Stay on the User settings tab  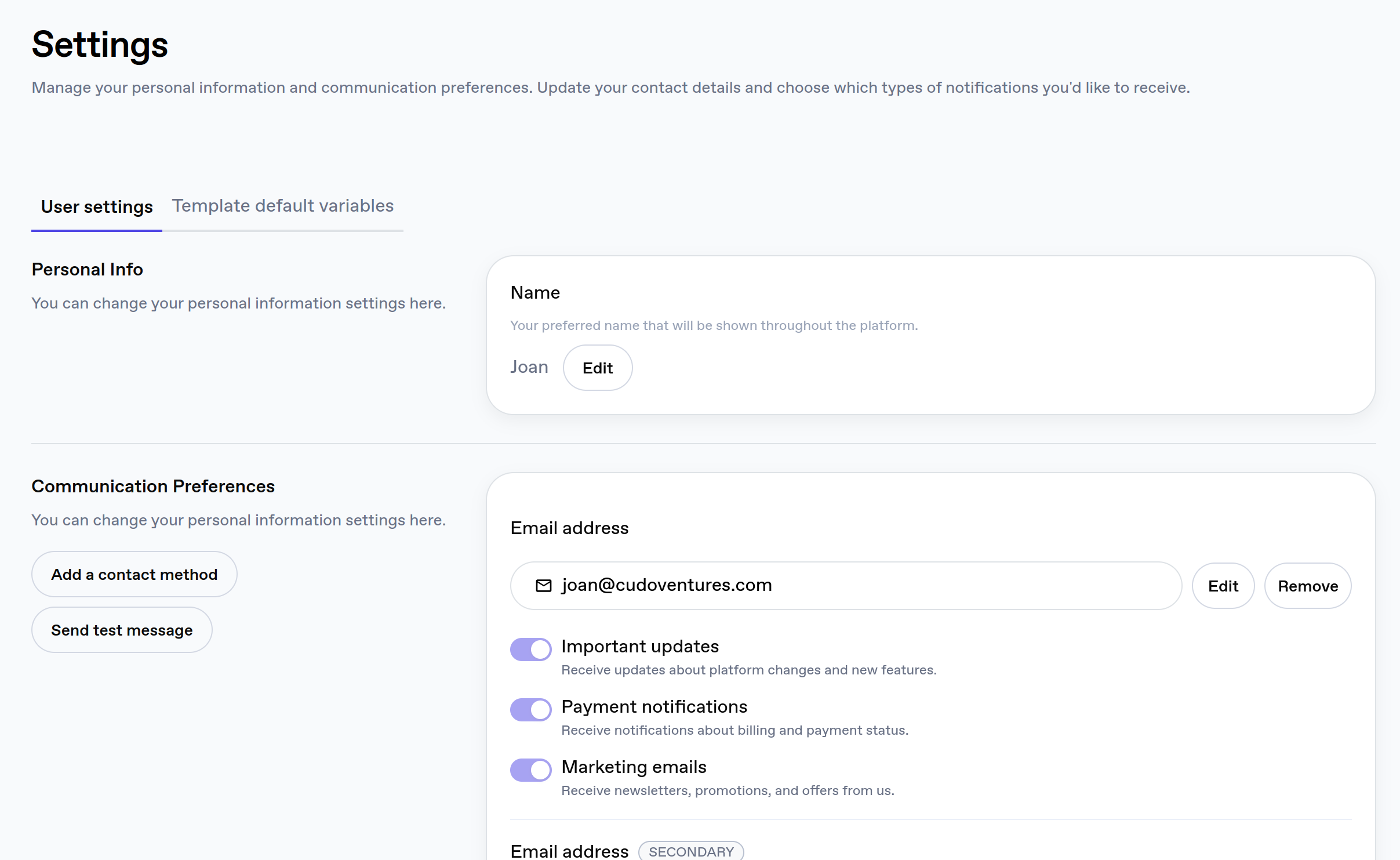coord(96,206)
